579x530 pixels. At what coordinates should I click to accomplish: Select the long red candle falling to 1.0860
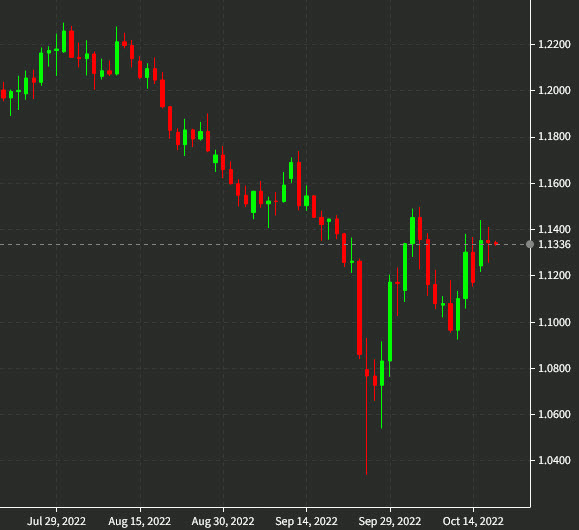pos(359,308)
